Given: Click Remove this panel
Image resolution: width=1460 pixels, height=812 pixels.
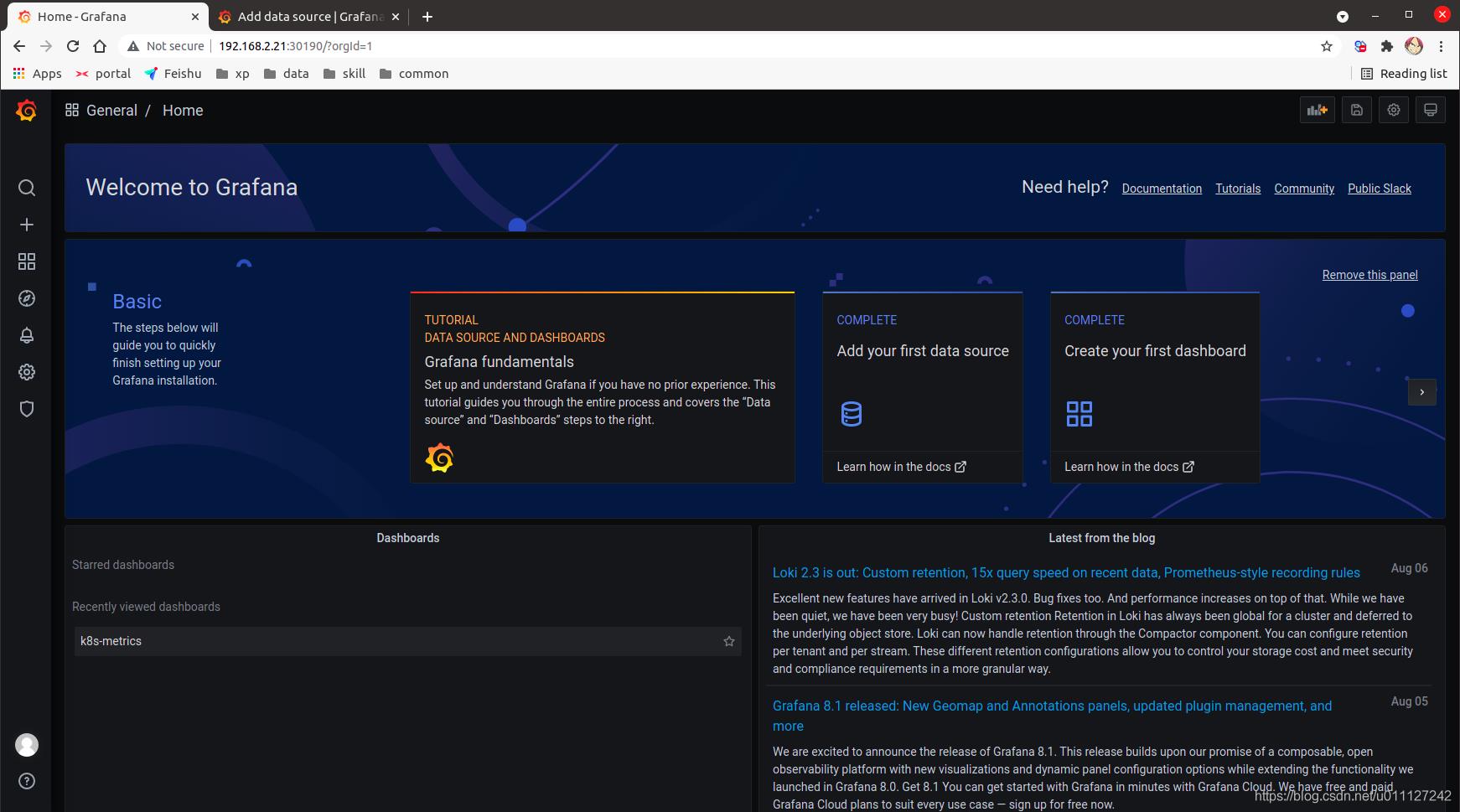Looking at the screenshot, I should pos(1369,275).
